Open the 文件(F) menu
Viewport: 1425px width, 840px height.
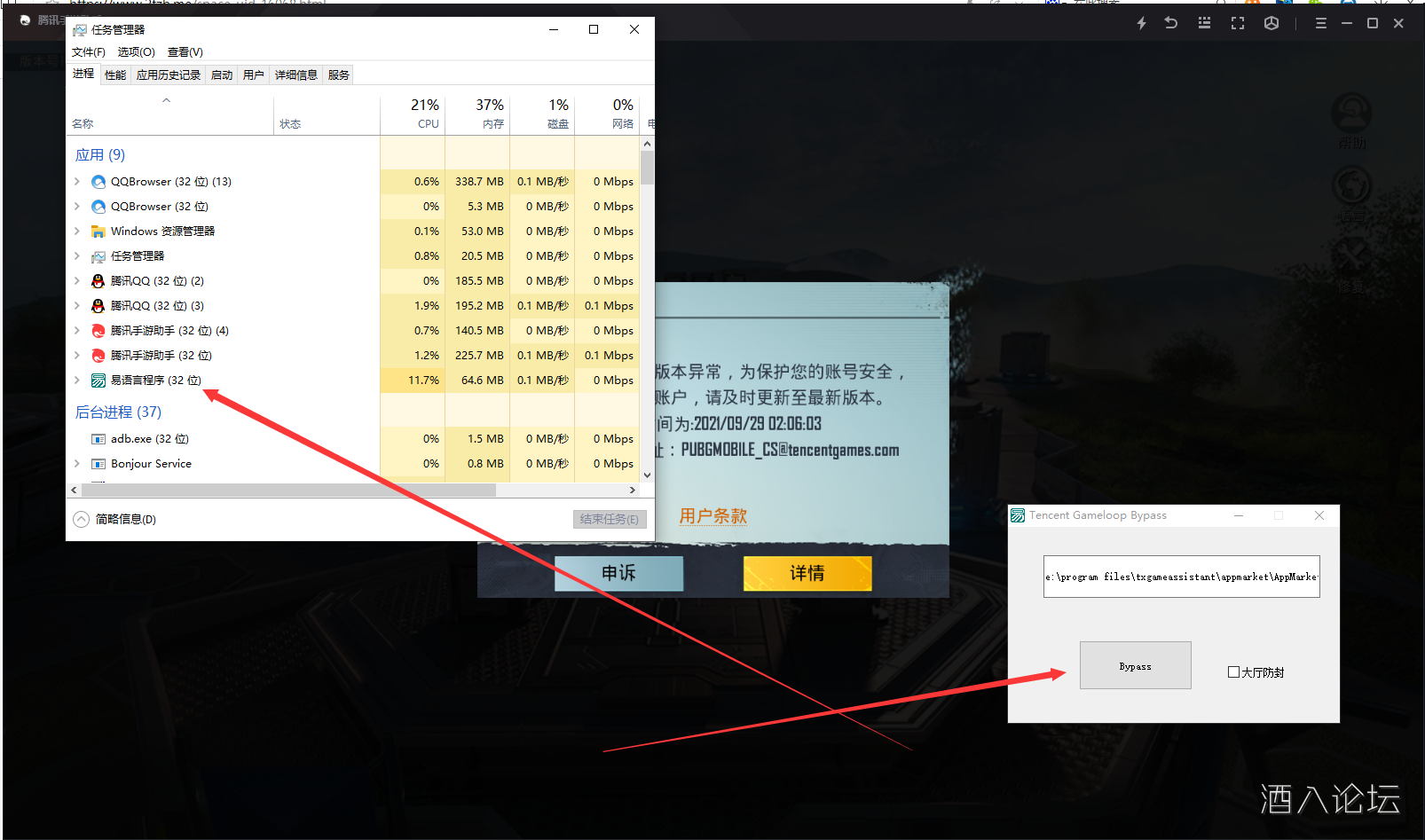88,52
